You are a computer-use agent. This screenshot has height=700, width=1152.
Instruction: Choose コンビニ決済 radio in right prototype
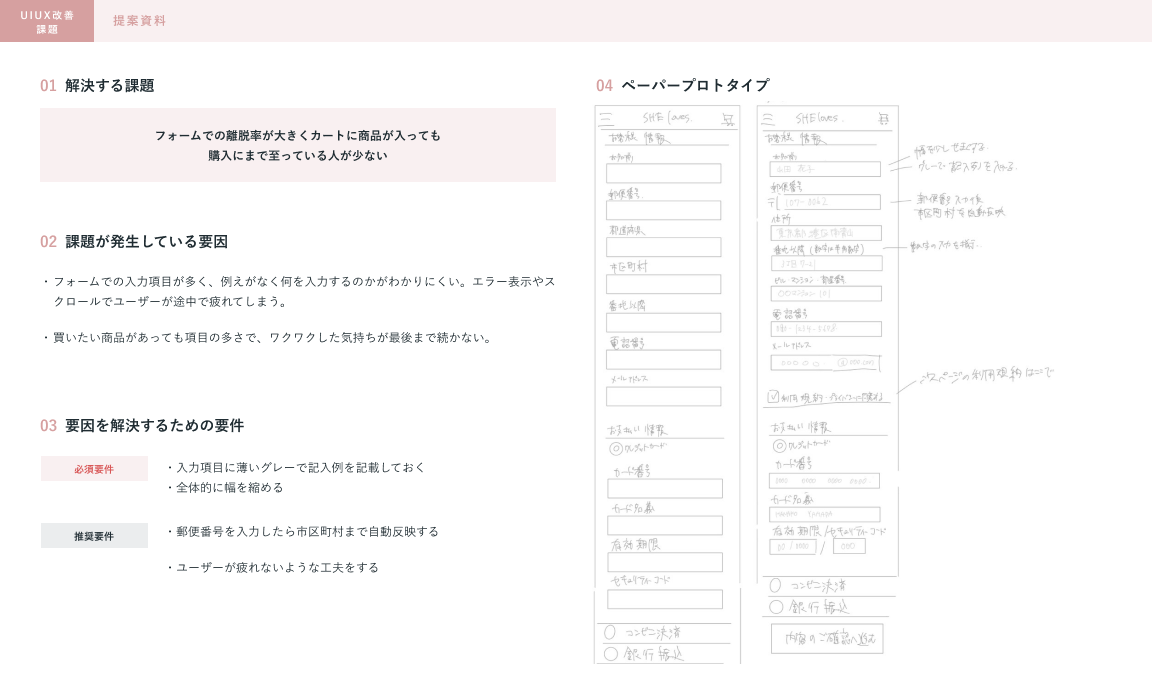(775, 585)
